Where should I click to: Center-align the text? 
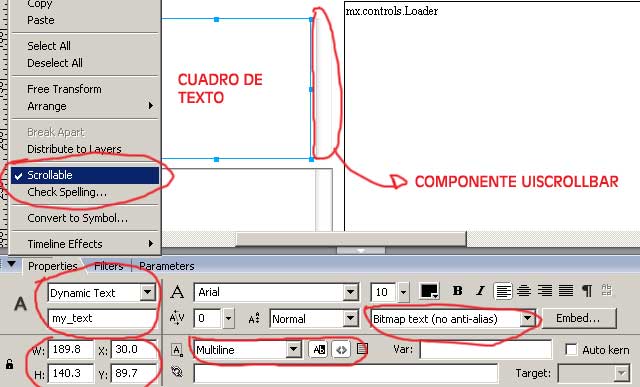point(524,291)
